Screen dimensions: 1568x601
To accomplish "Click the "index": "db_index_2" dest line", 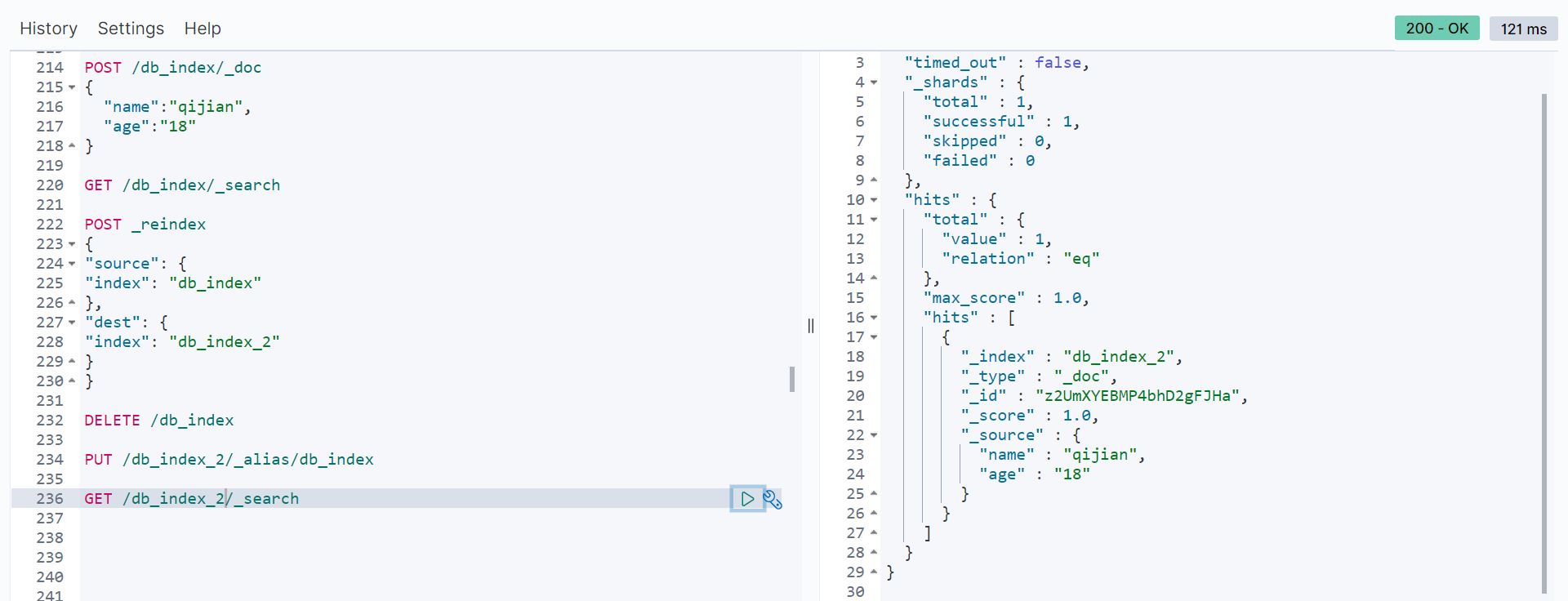I will point(182,342).
